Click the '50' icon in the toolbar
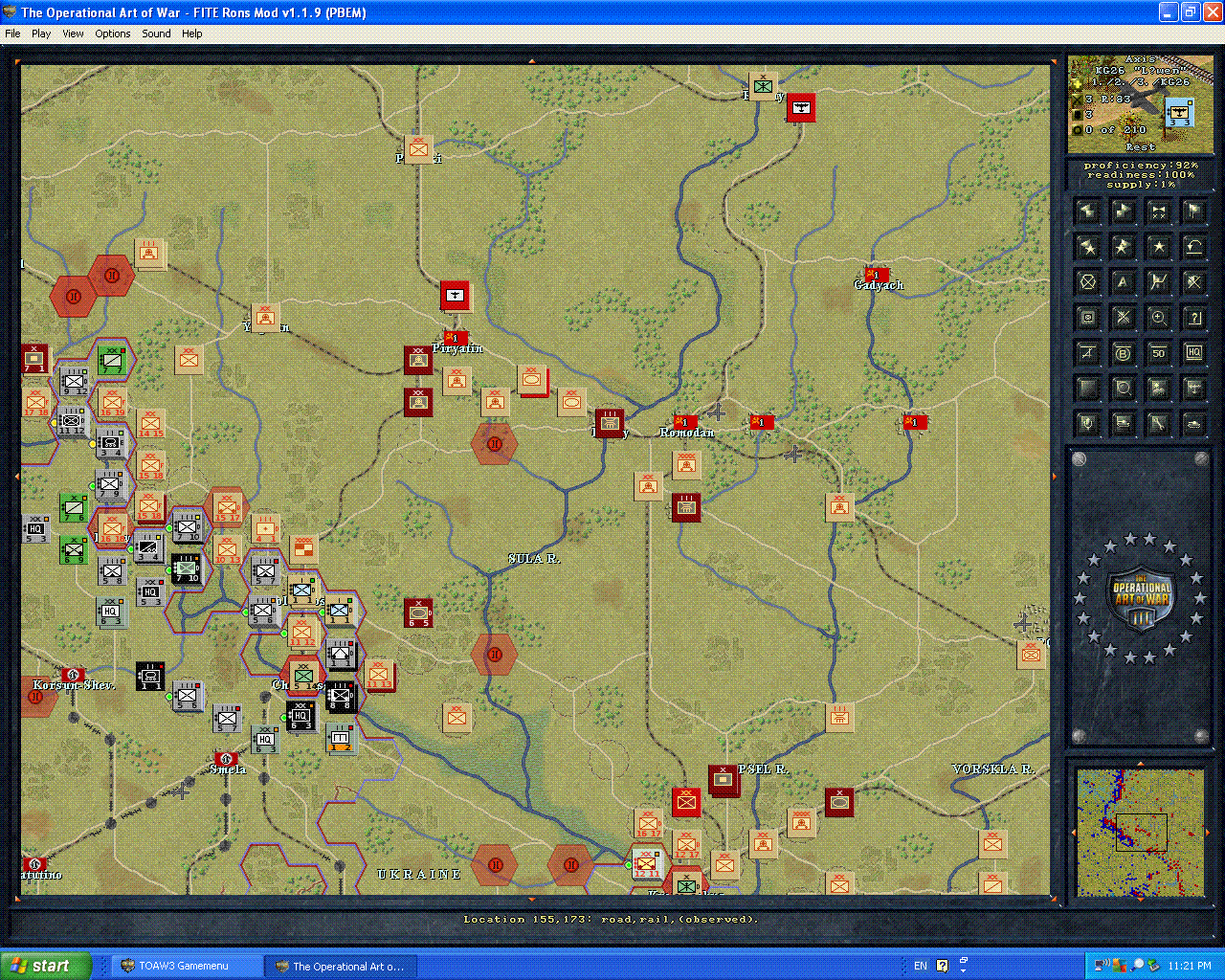 pos(1158,352)
